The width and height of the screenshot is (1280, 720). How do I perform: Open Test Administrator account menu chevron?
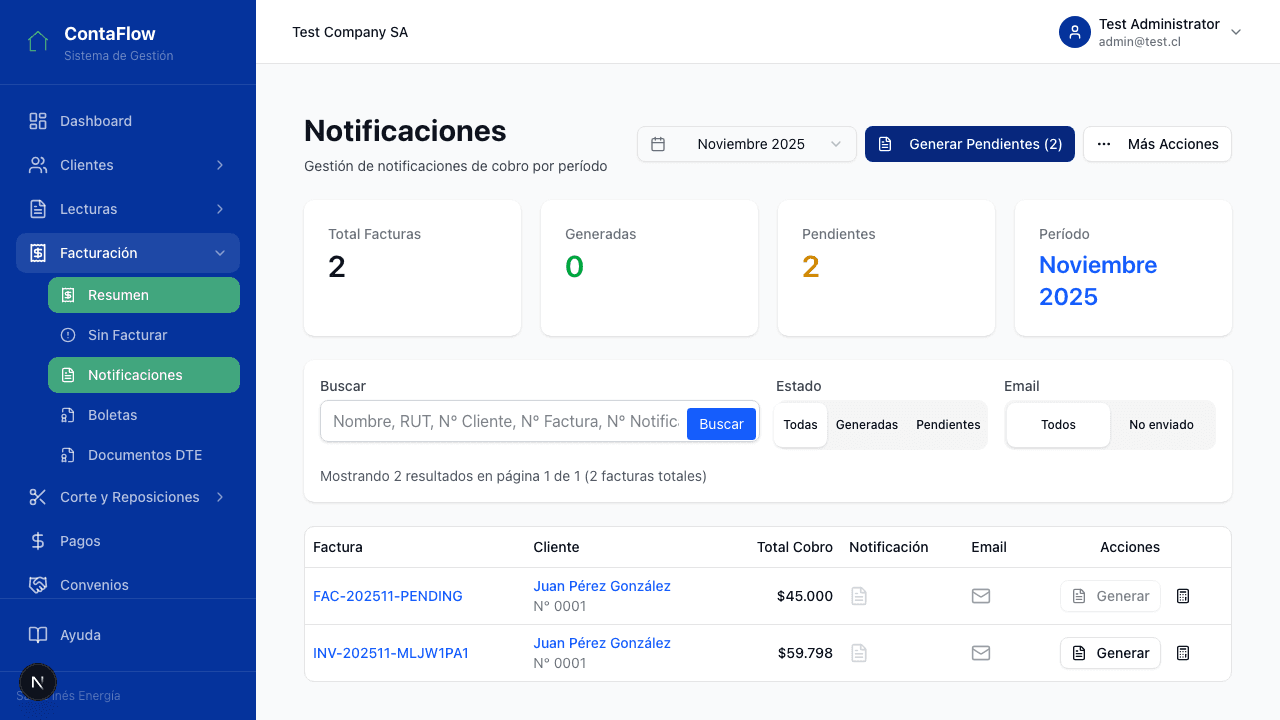(1236, 32)
